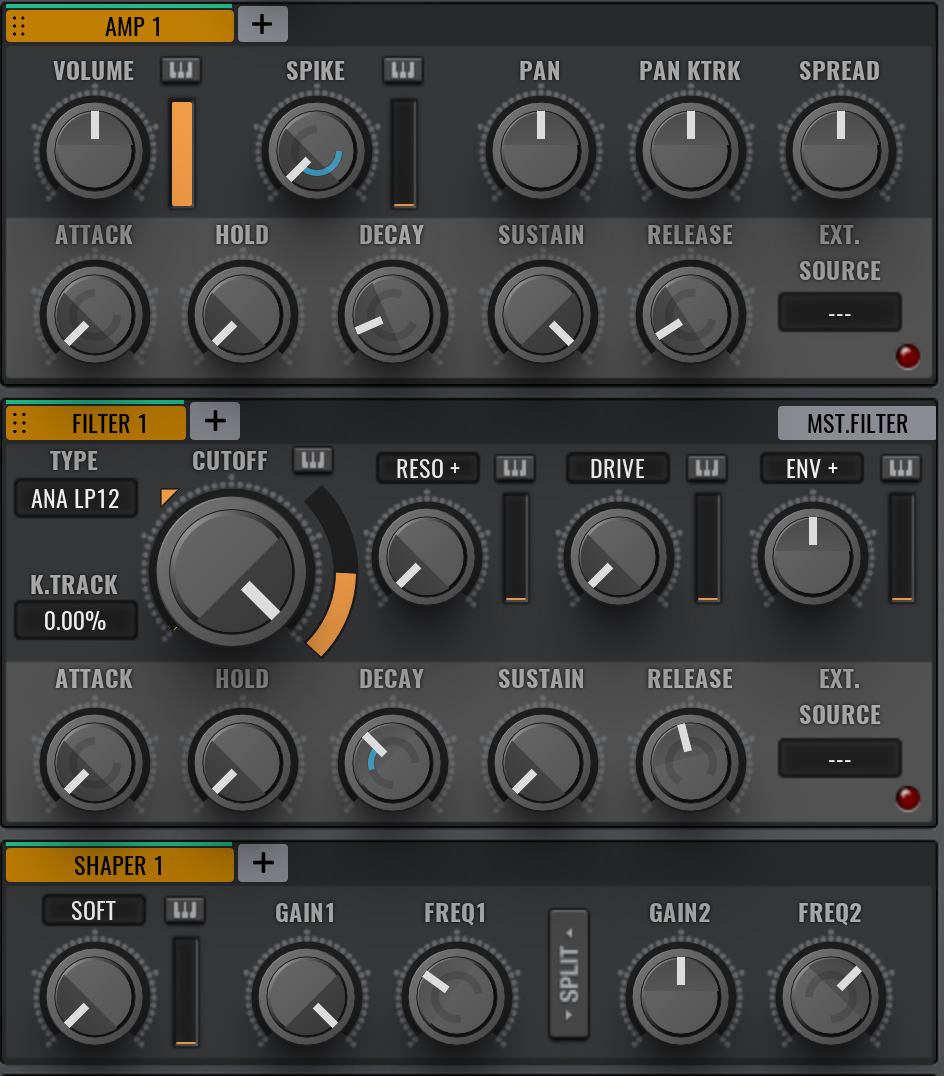Screen dimensions: 944x1076
Task: Click the GAIN2 knob
Action: (680, 996)
